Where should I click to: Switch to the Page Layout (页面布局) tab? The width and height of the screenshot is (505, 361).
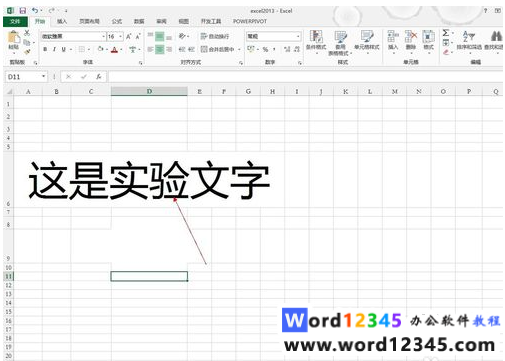point(89,21)
